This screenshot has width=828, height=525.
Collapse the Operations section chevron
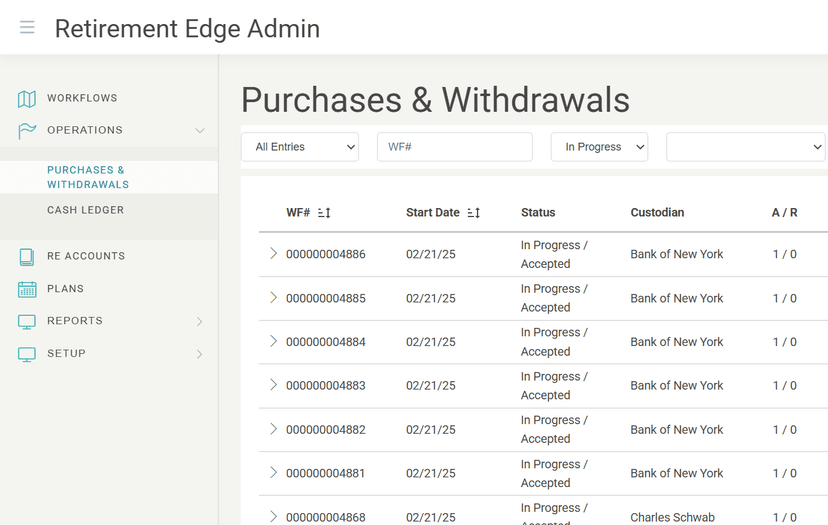(x=200, y=130)
